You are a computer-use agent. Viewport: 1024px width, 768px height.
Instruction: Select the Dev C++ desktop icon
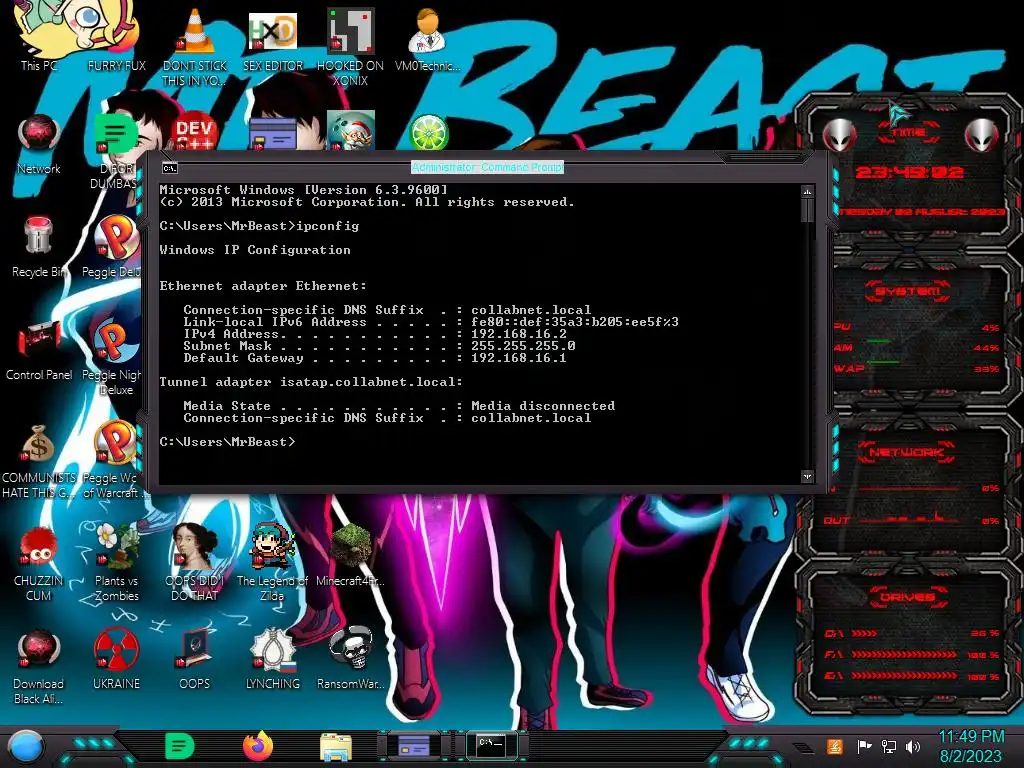(x=194, y=133)
